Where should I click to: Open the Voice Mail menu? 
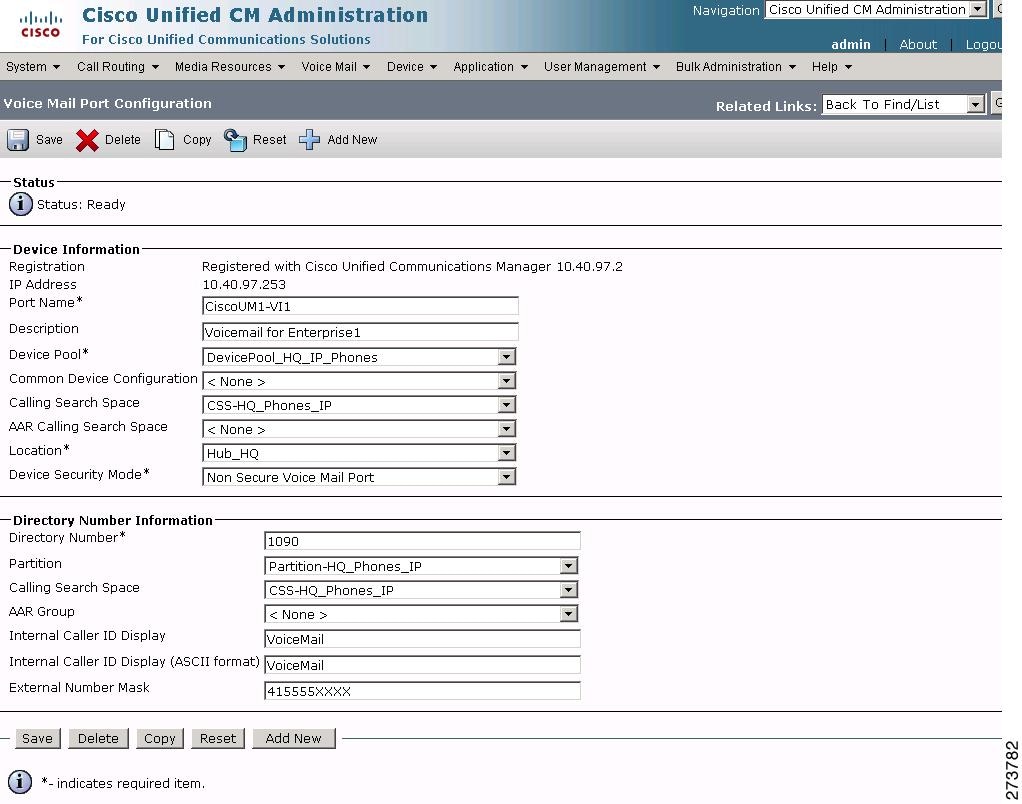point(336,66)
